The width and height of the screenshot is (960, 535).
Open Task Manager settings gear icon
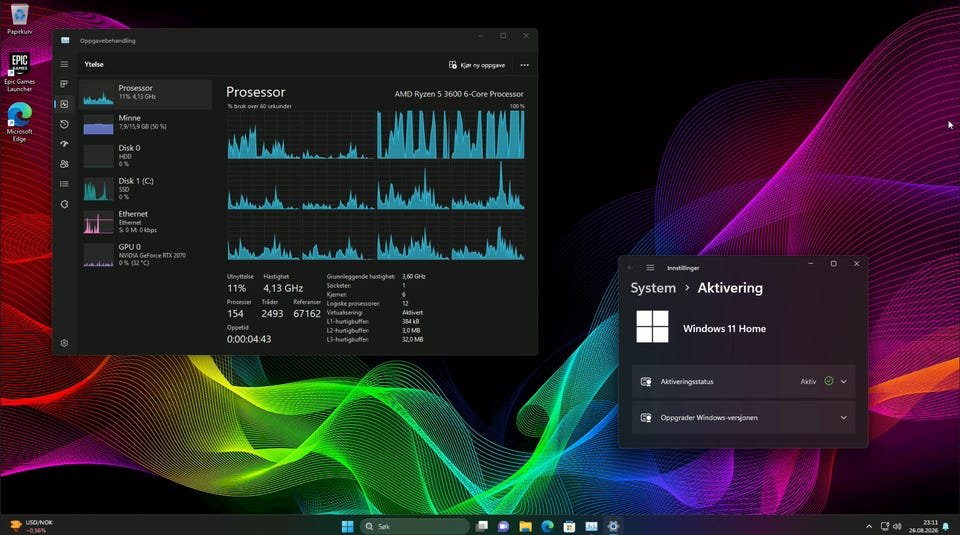(x=64, y=343)
